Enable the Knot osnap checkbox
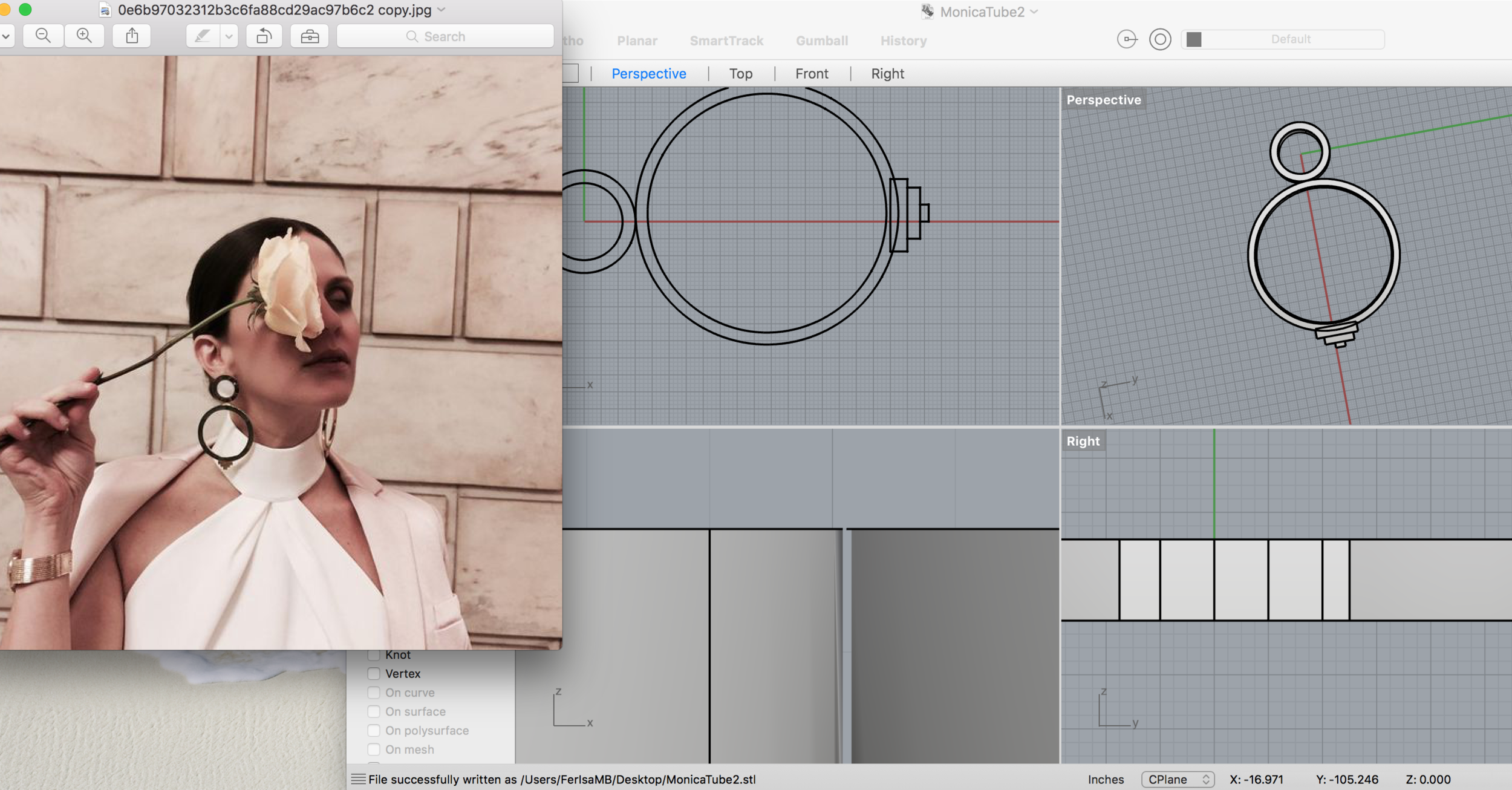This screenshot has width=1512, height=790. point(374,655)
